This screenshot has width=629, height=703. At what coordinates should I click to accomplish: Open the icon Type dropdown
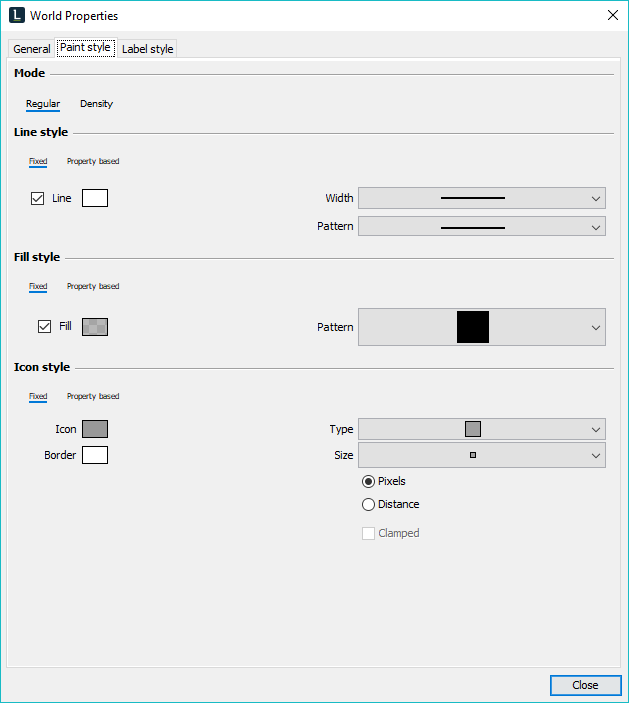coord(481,429)
